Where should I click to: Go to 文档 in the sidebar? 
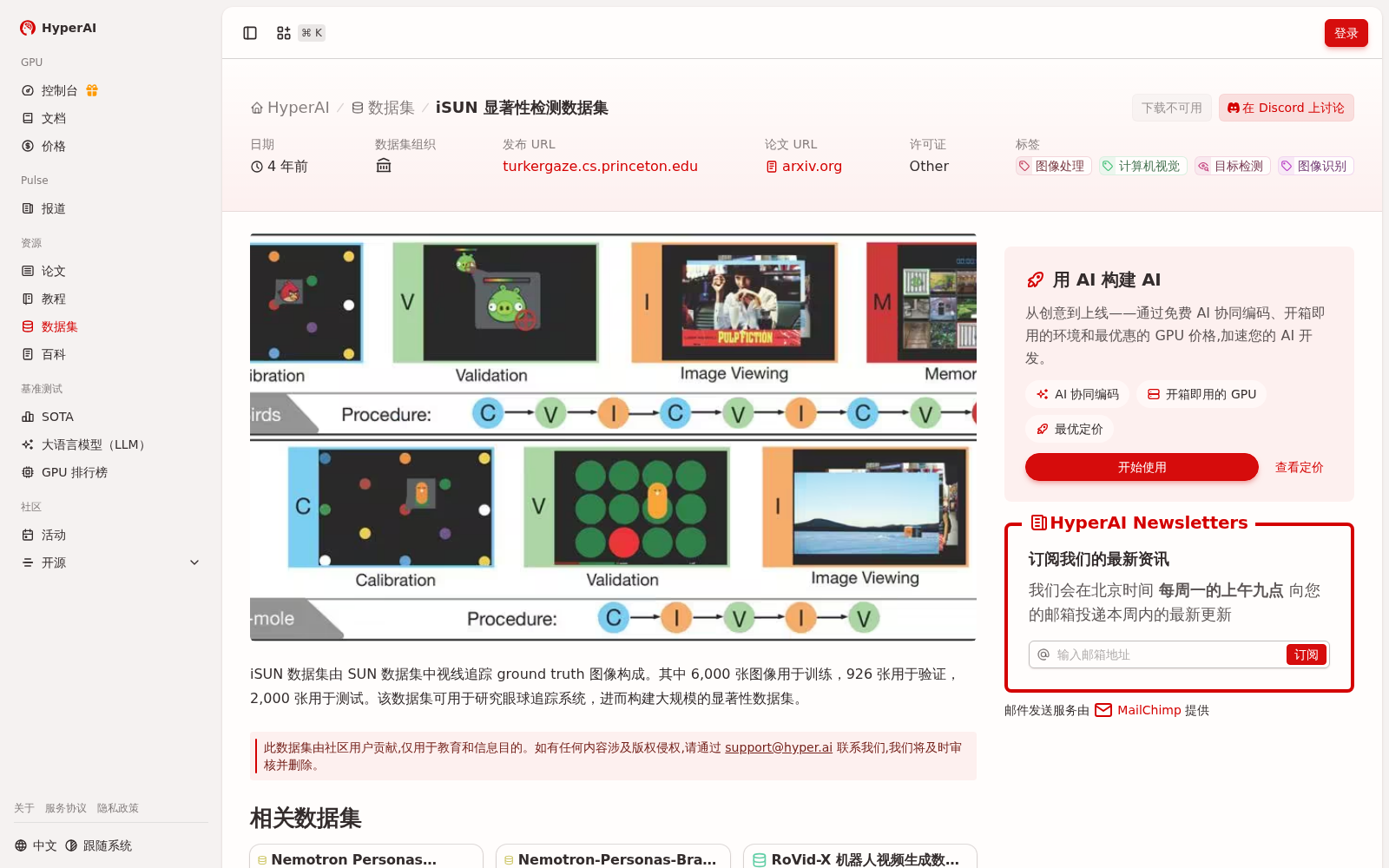(111, 118)
